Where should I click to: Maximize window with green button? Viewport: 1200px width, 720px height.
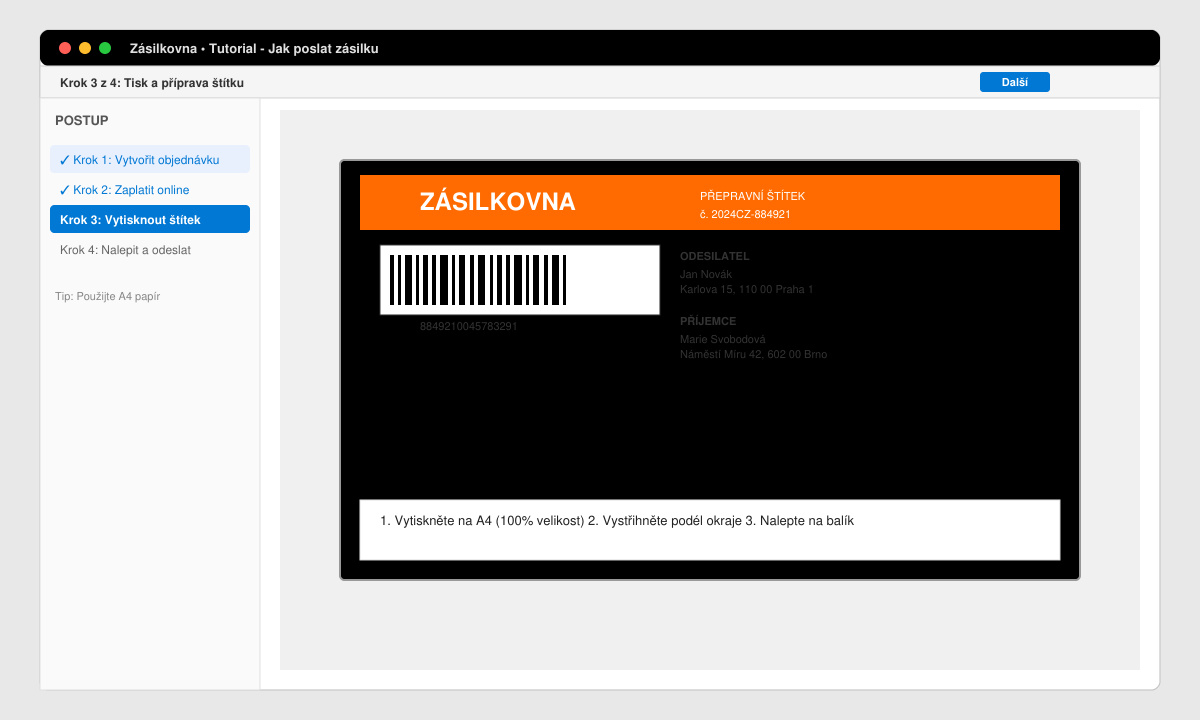coord(105,48)
